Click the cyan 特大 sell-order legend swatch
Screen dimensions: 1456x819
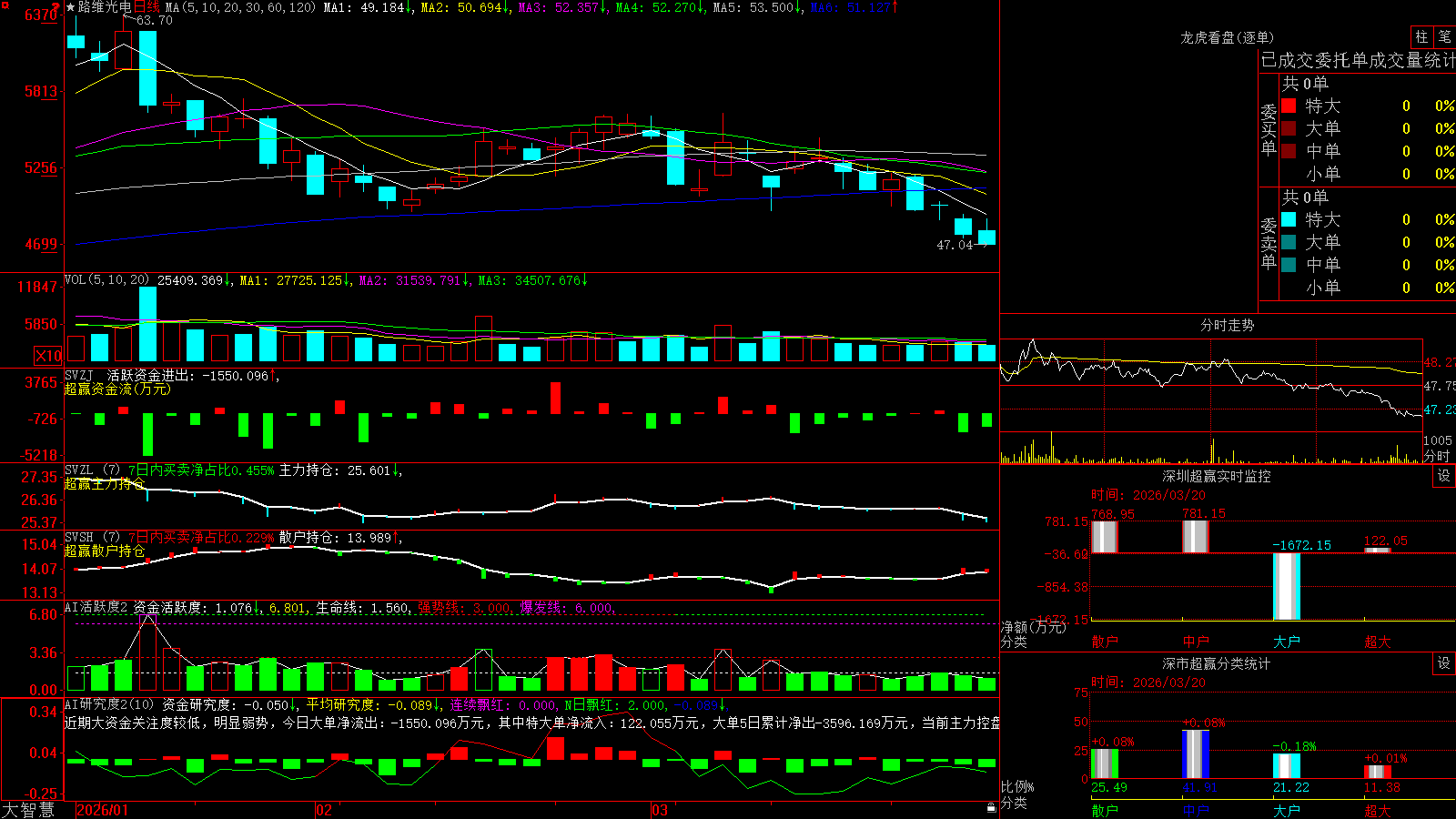(1289, 219)
